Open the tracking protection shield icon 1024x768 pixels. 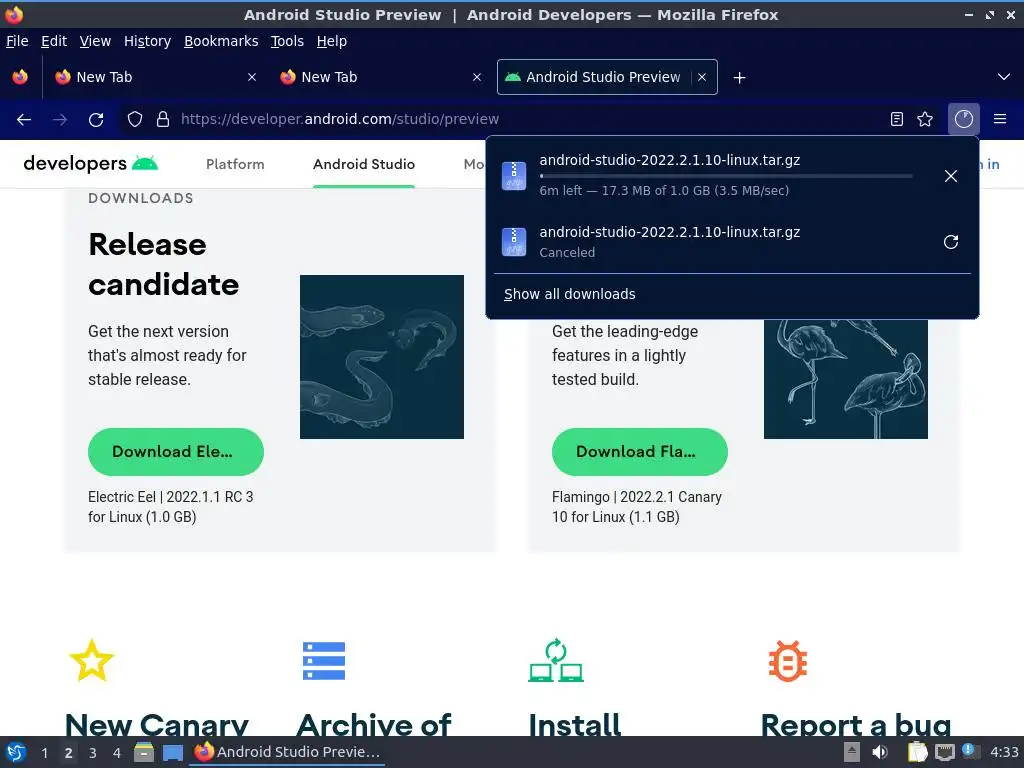click(135, 119)
